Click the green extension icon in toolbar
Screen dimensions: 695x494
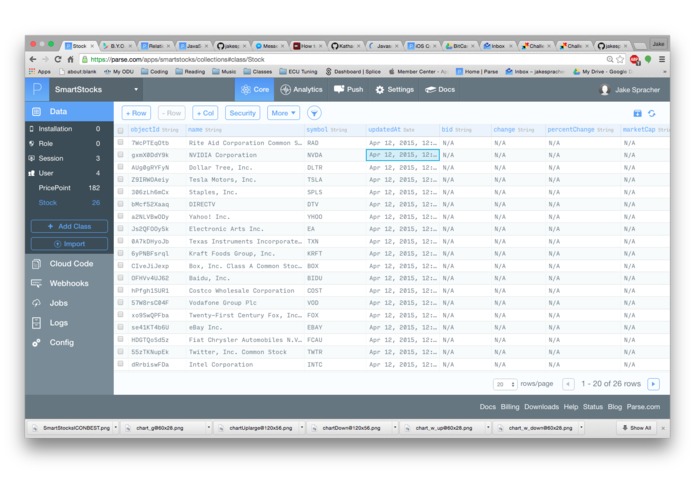[x=648, y=59]
